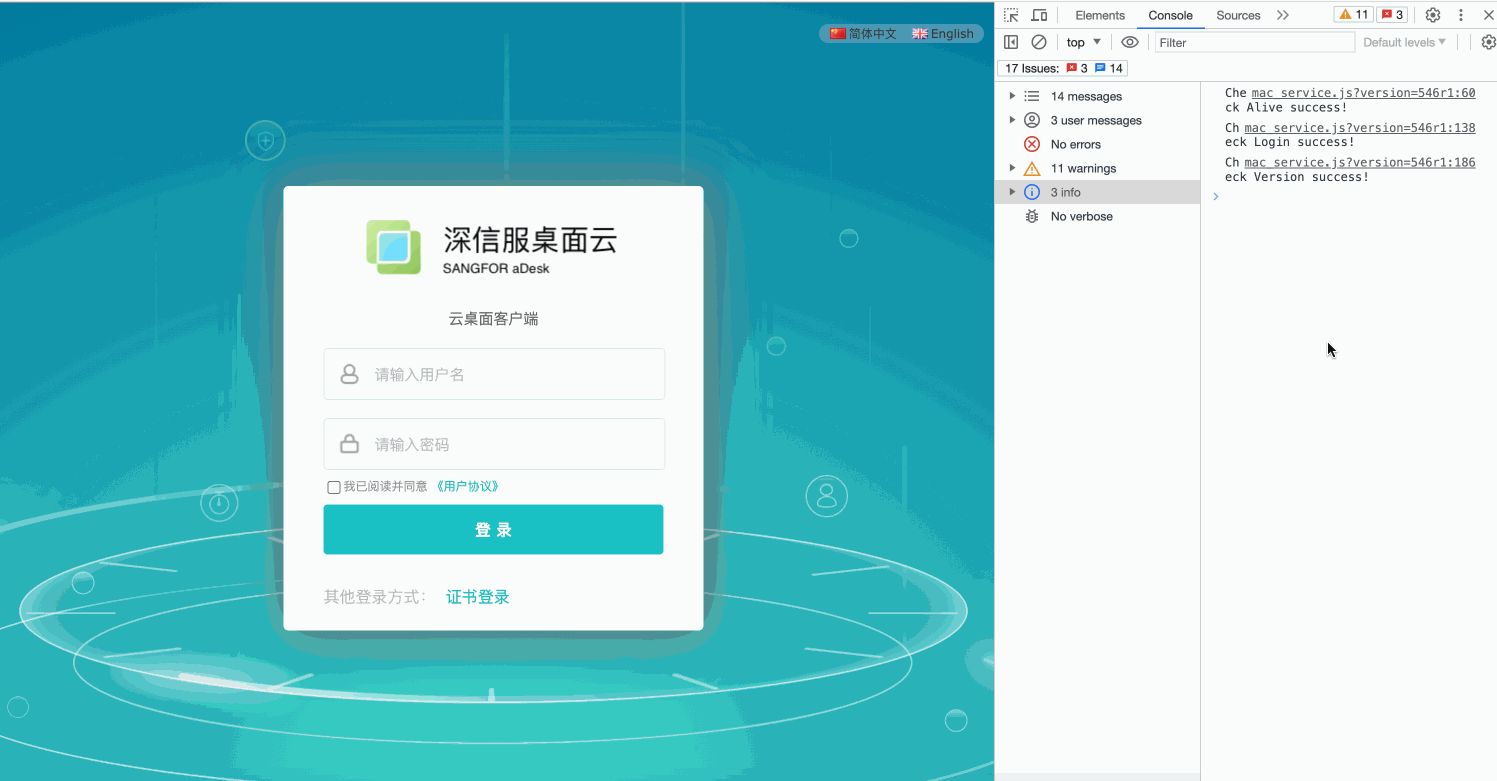The height and width of the screenshot is (781, 1497).
Task: Focus the console Filter field
Action: pyautogui.click(x=1255, y=42)
